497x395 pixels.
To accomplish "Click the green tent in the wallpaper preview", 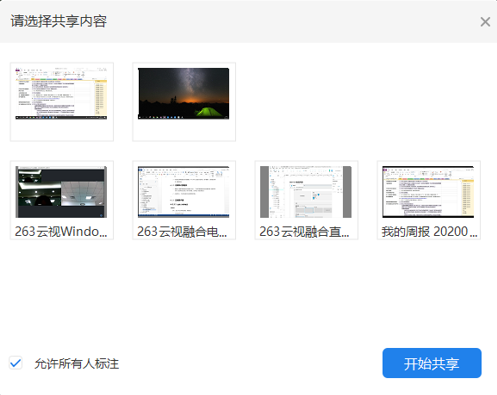I will [x=209, y=112].
